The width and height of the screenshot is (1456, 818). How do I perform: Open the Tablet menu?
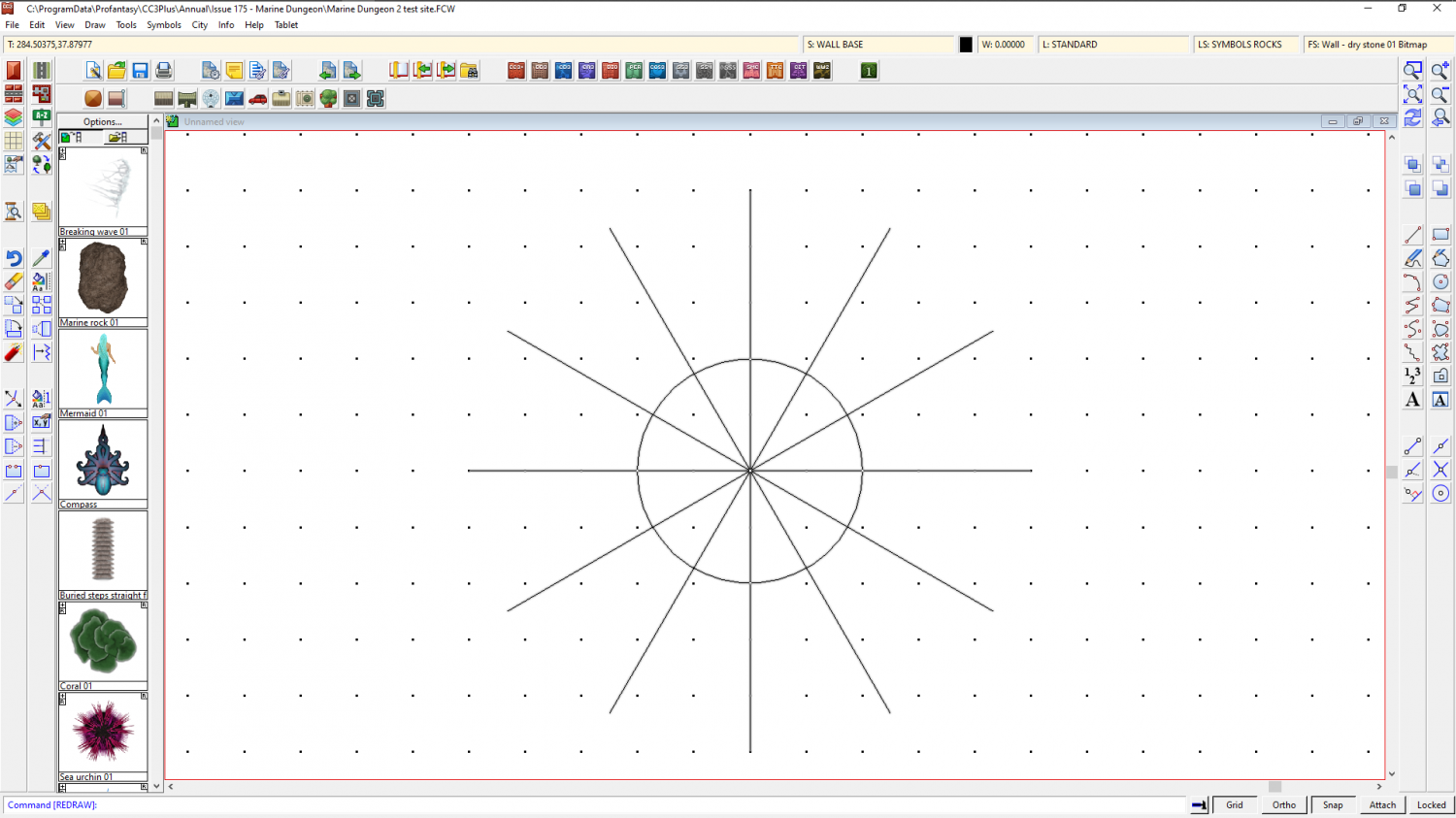[286, 25]
